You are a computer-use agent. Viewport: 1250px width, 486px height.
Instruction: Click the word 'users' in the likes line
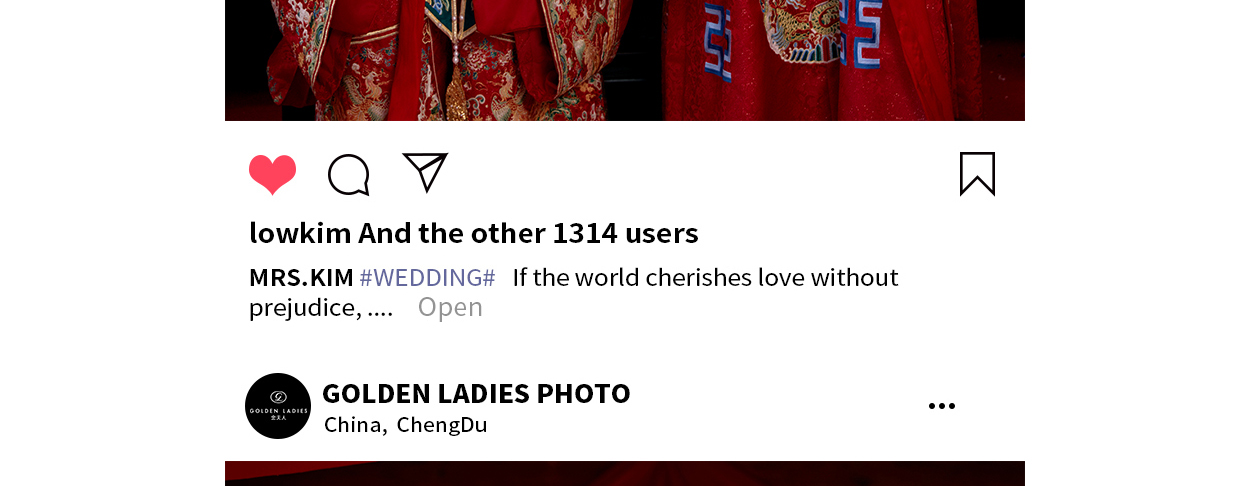[x=662, y=233]
